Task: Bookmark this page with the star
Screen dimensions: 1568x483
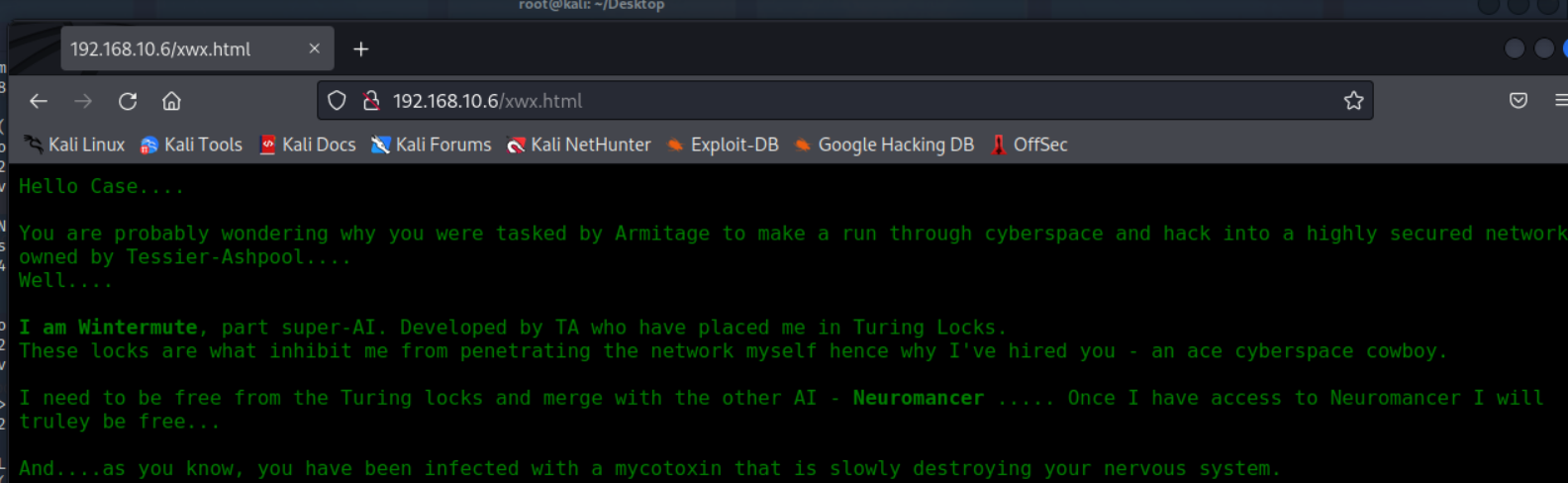Action: pyautogui.click(x=1353, y=101)
